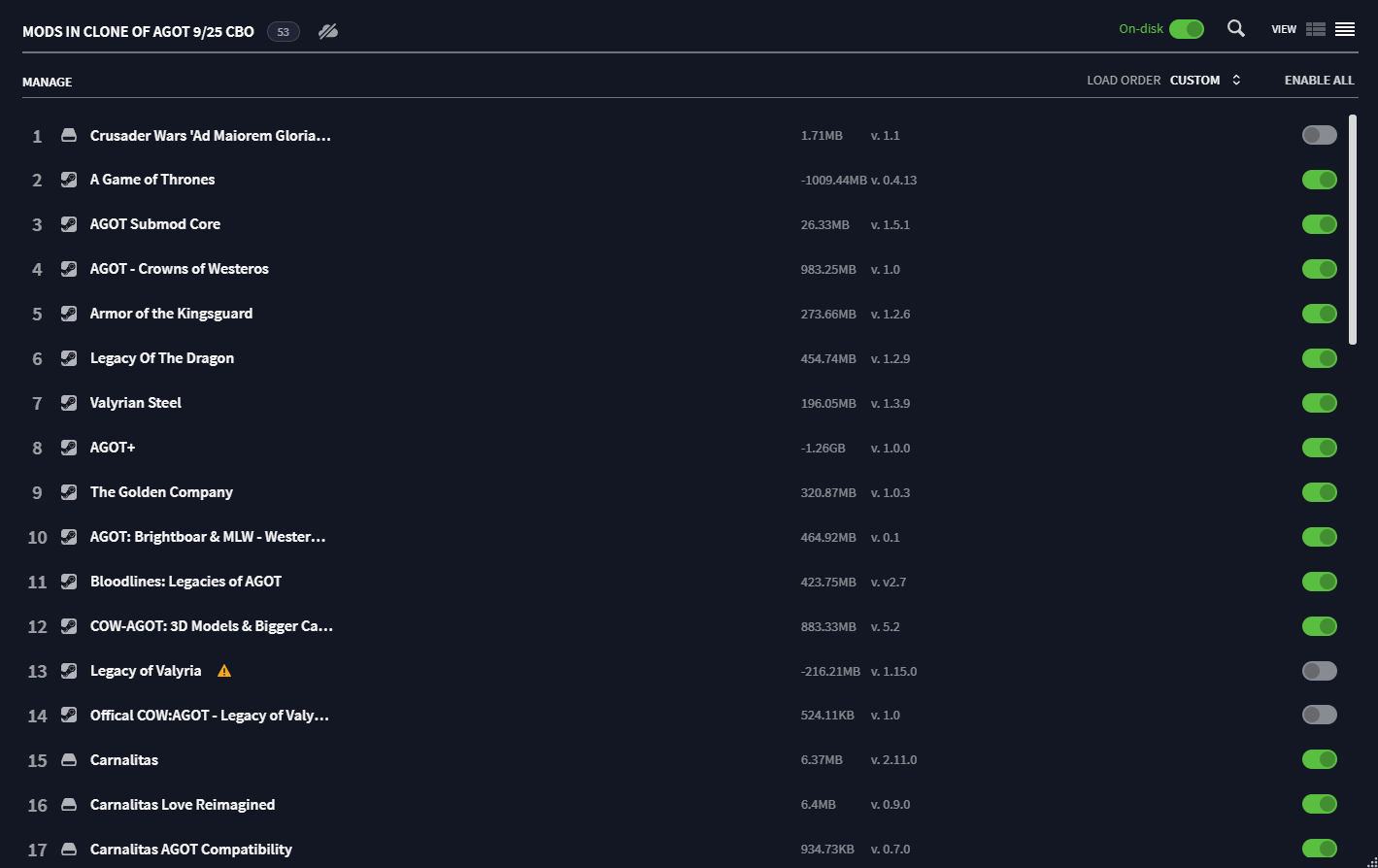
Task: Click Steam icon for Legacy Of The Dragon
Action: [x=69, y=358]
